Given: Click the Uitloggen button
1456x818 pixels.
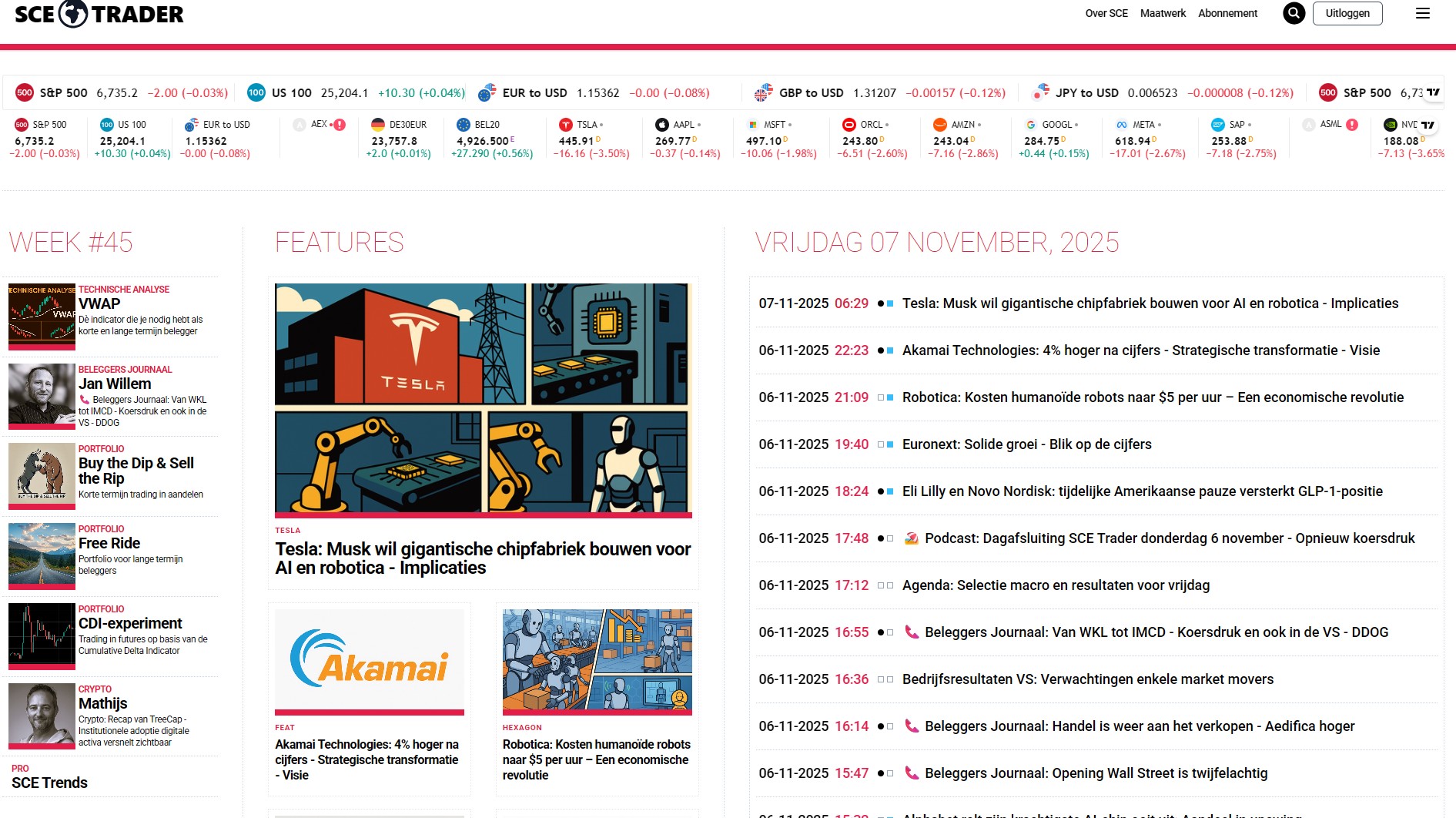Looking at the screenshot, I should point(1347,13).
